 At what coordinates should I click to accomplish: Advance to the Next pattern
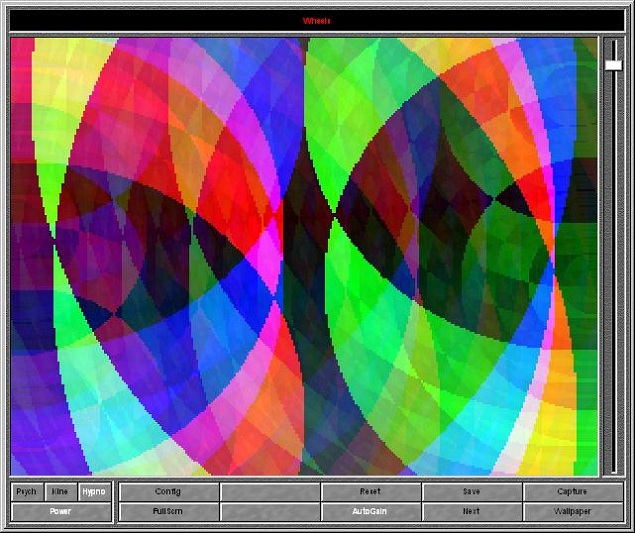click(472, 512)
